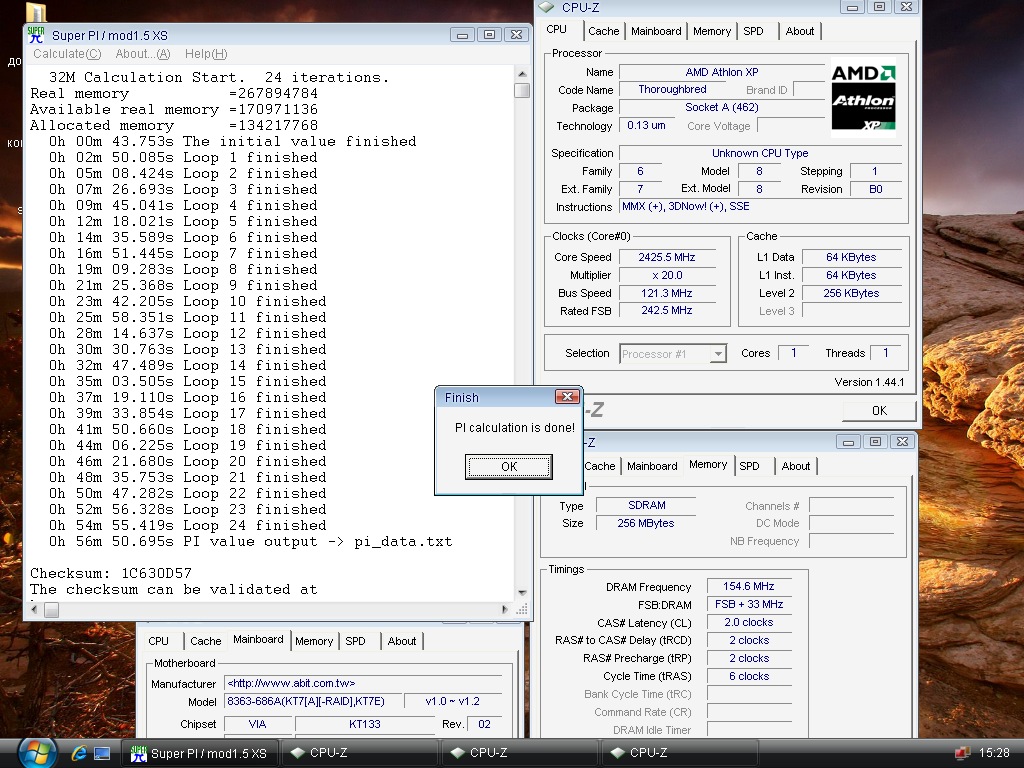Open About menu in Super PI
The width and height of the screenshot is (1024, 768).
point(142,54)
